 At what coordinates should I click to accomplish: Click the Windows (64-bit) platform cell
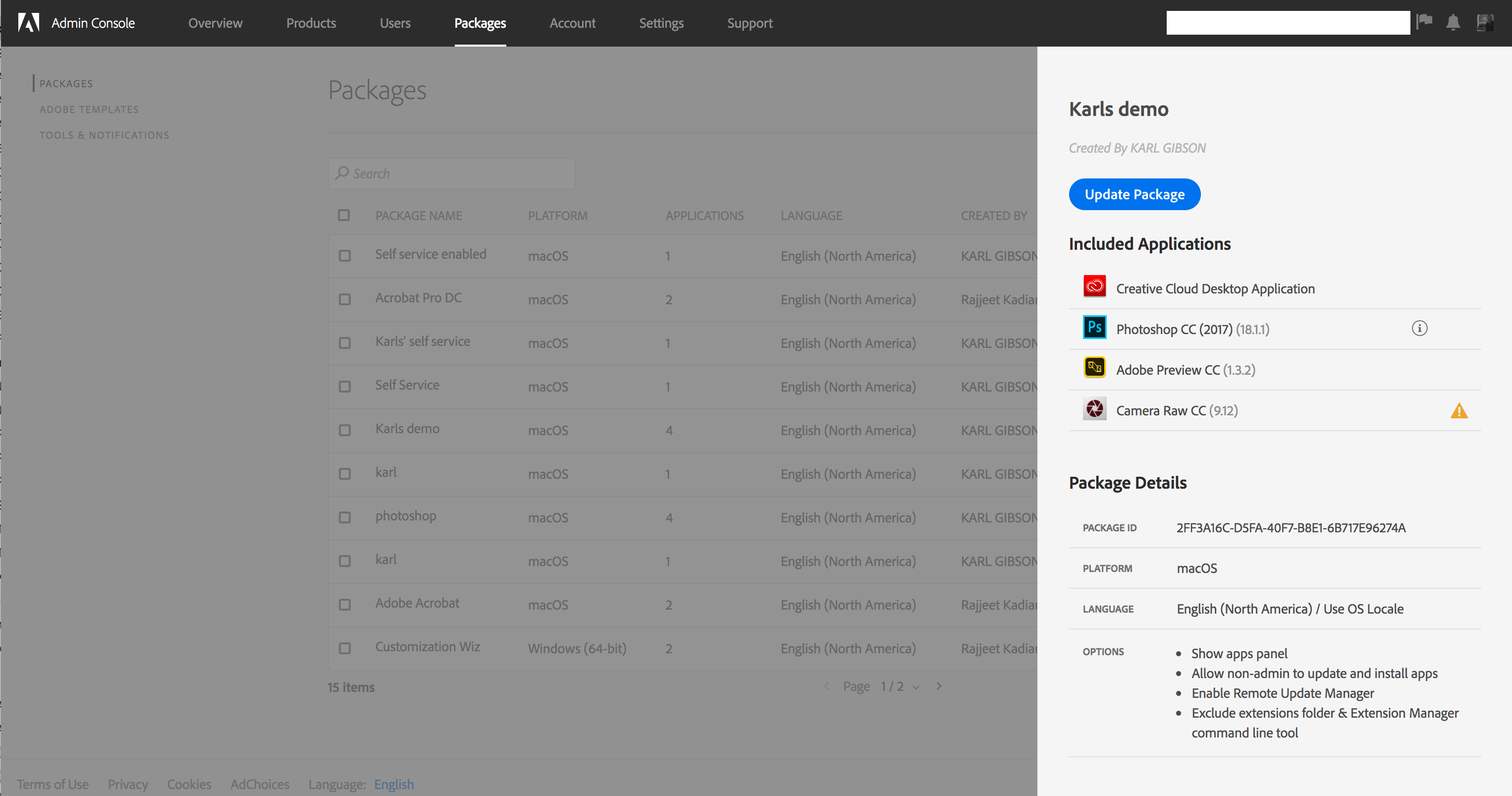(x=577, y=648)
